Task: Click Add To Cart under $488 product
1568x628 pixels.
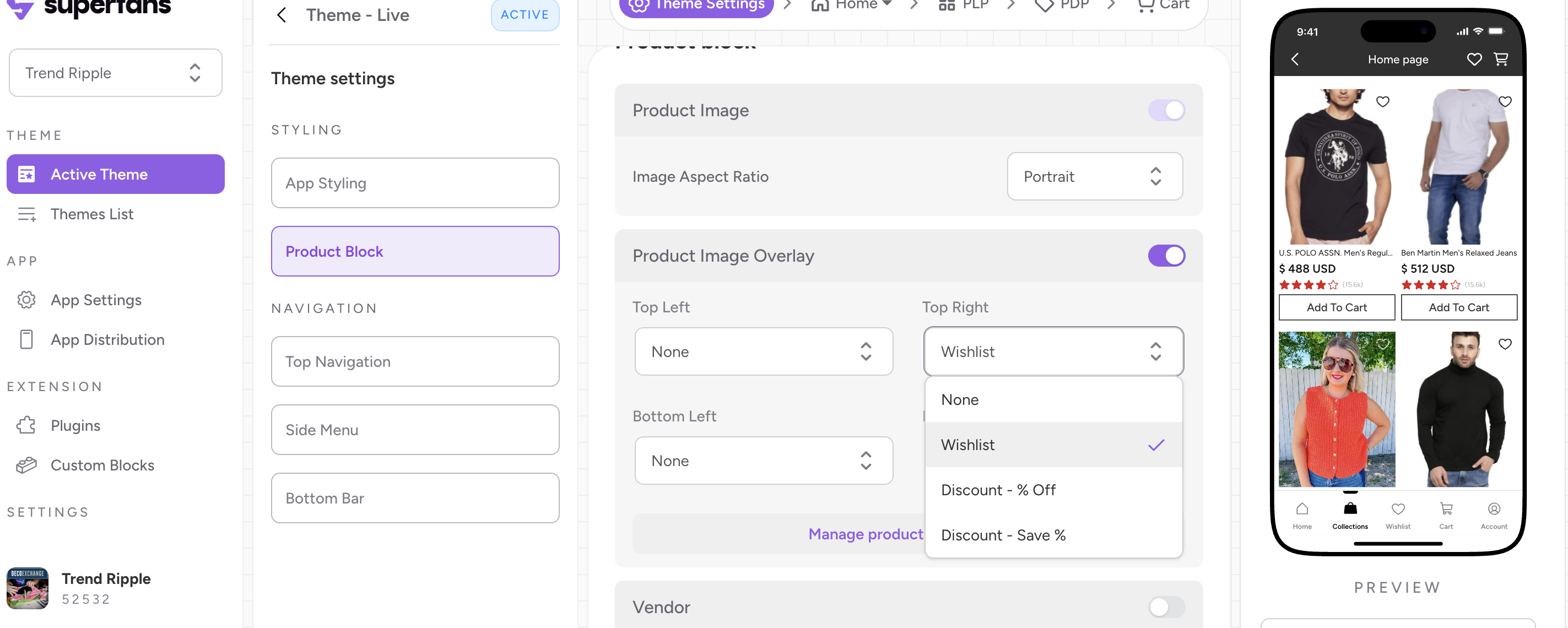Action: pyautogui.click(x=1336, y=307)
